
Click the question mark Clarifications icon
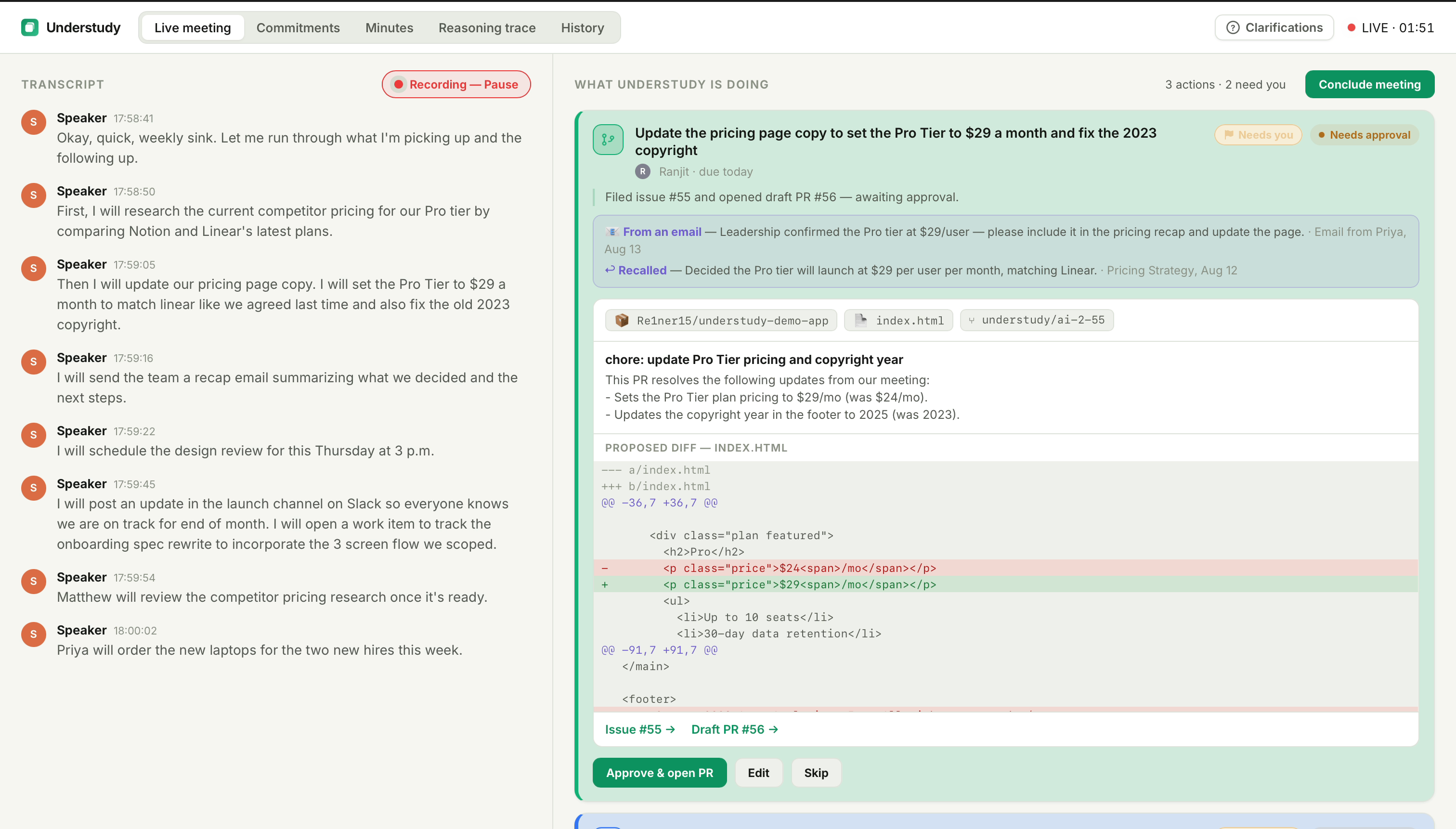tap(1233, 28)
